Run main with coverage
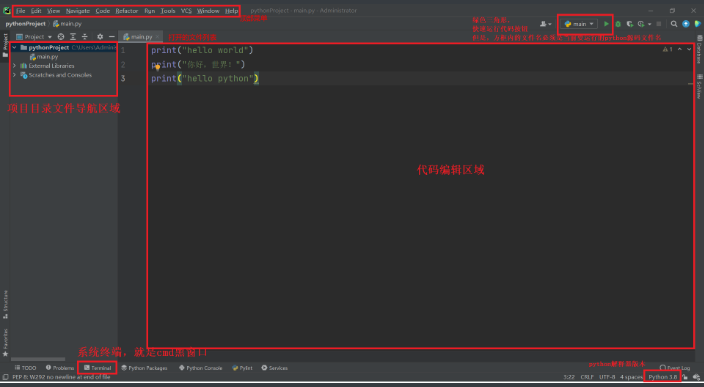The height and width of the screenshot is (387, 704). tap(630, 24)
